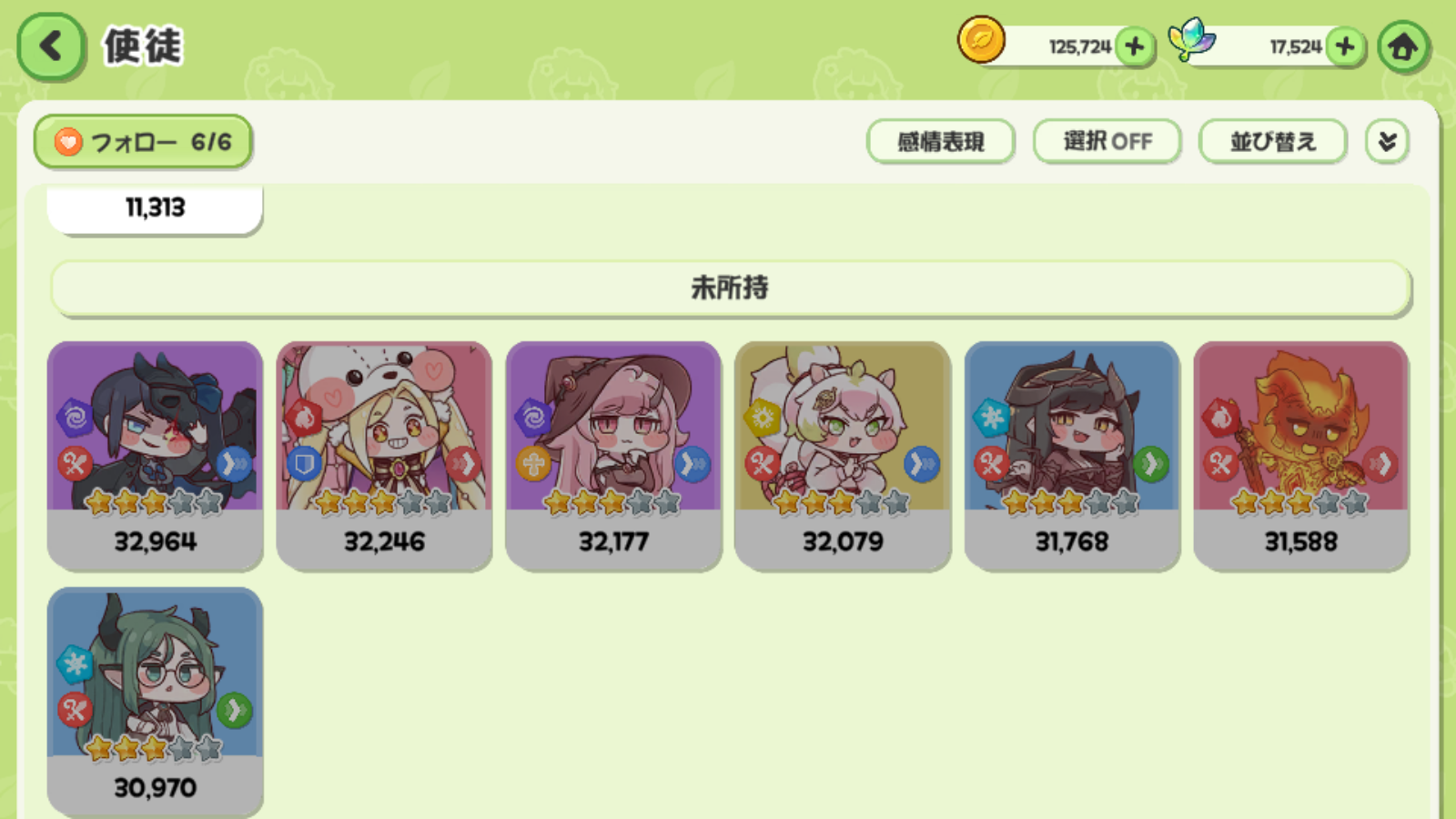The width and height of the screenshot is (1456, 819).
Task: Go back with the green arrow button
Action: click(x=51, y=45)
